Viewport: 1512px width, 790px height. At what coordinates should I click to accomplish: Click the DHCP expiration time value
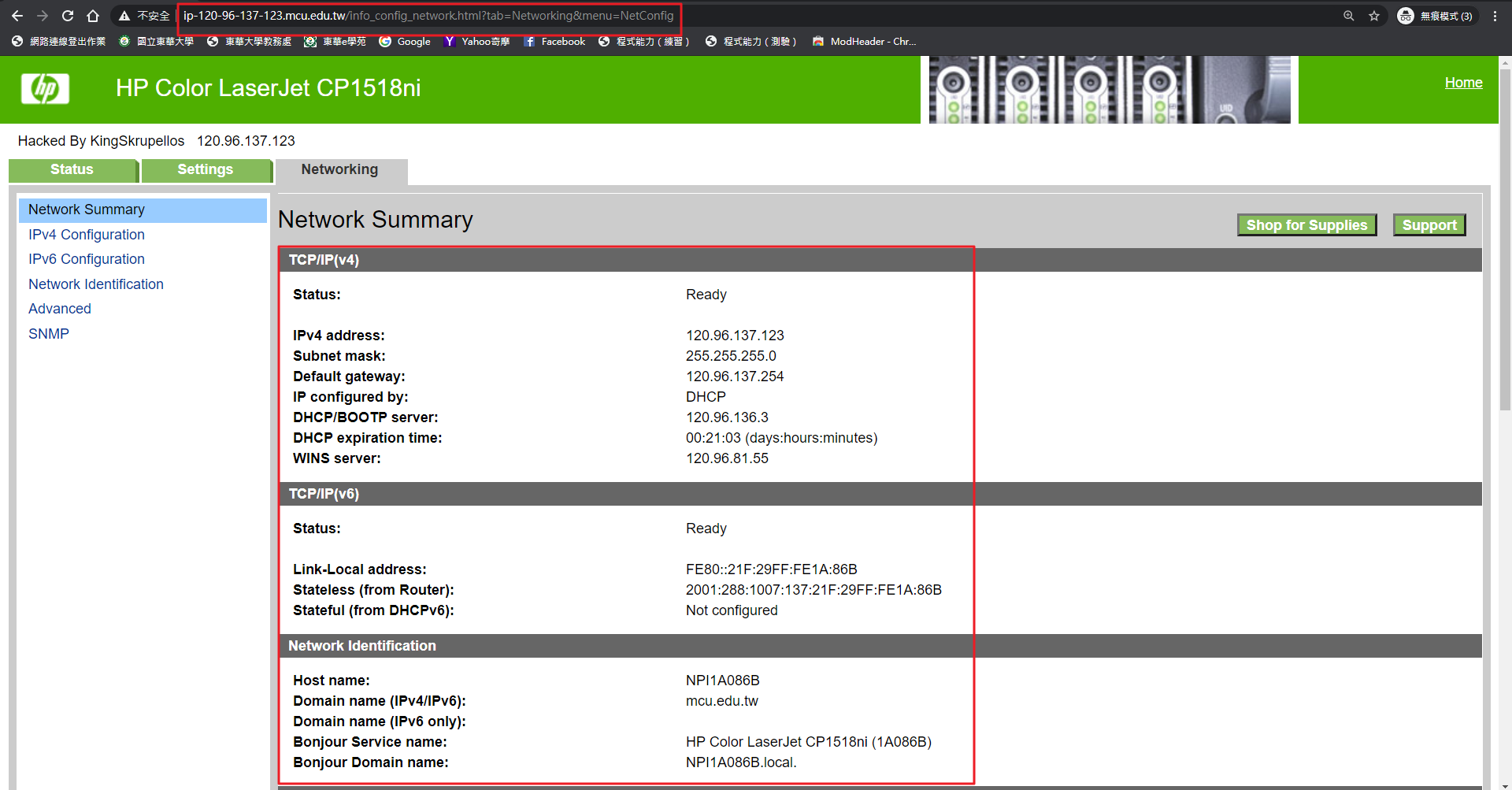click(781, 438)
